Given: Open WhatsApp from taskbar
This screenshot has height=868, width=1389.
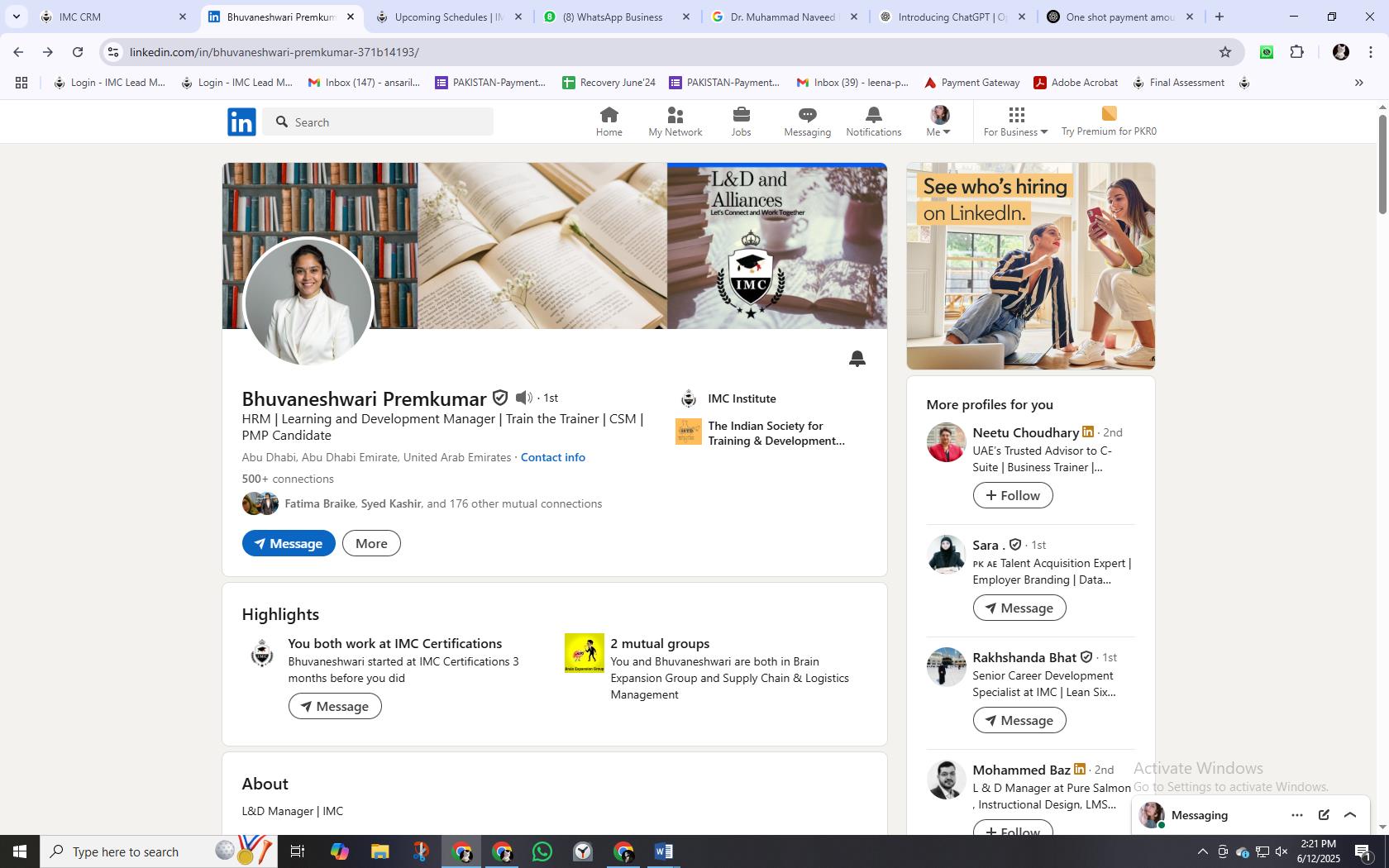Looking at the screenshot, I should pyautogui.click(x=542, y=851).
